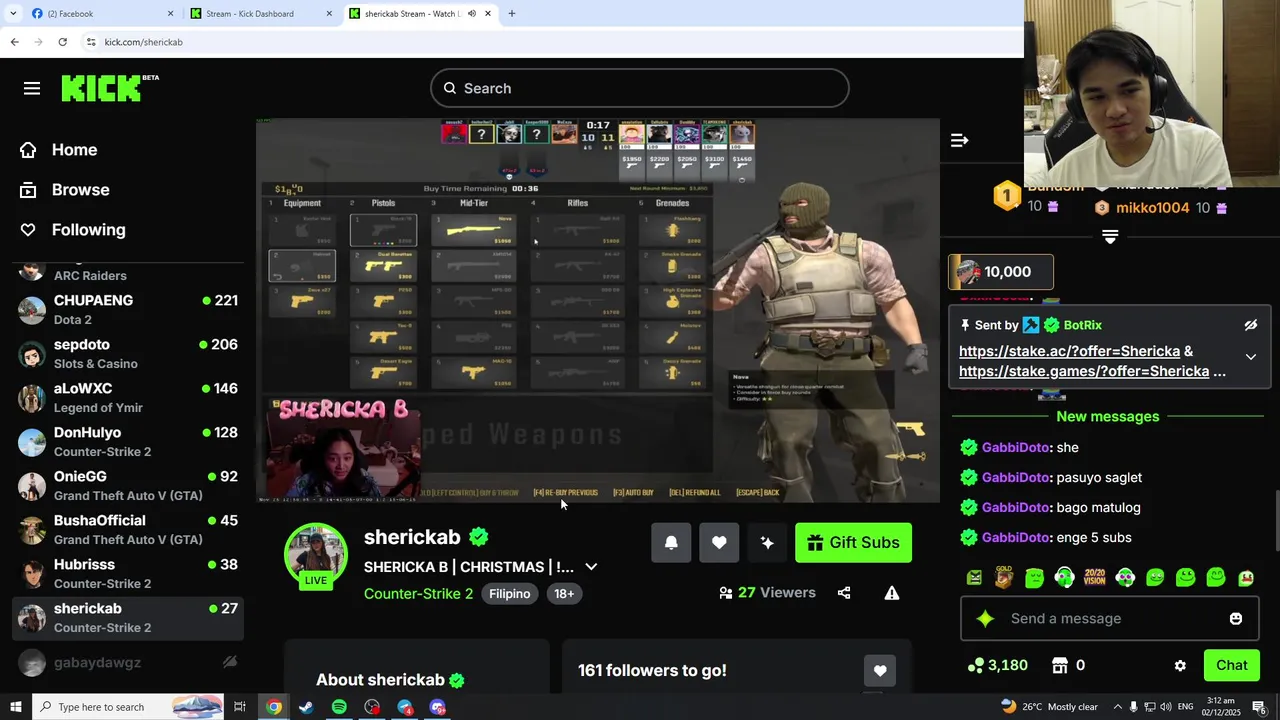The image size is (1280, 720).
Task: Click the browser address bar
Action: point(550,42)
